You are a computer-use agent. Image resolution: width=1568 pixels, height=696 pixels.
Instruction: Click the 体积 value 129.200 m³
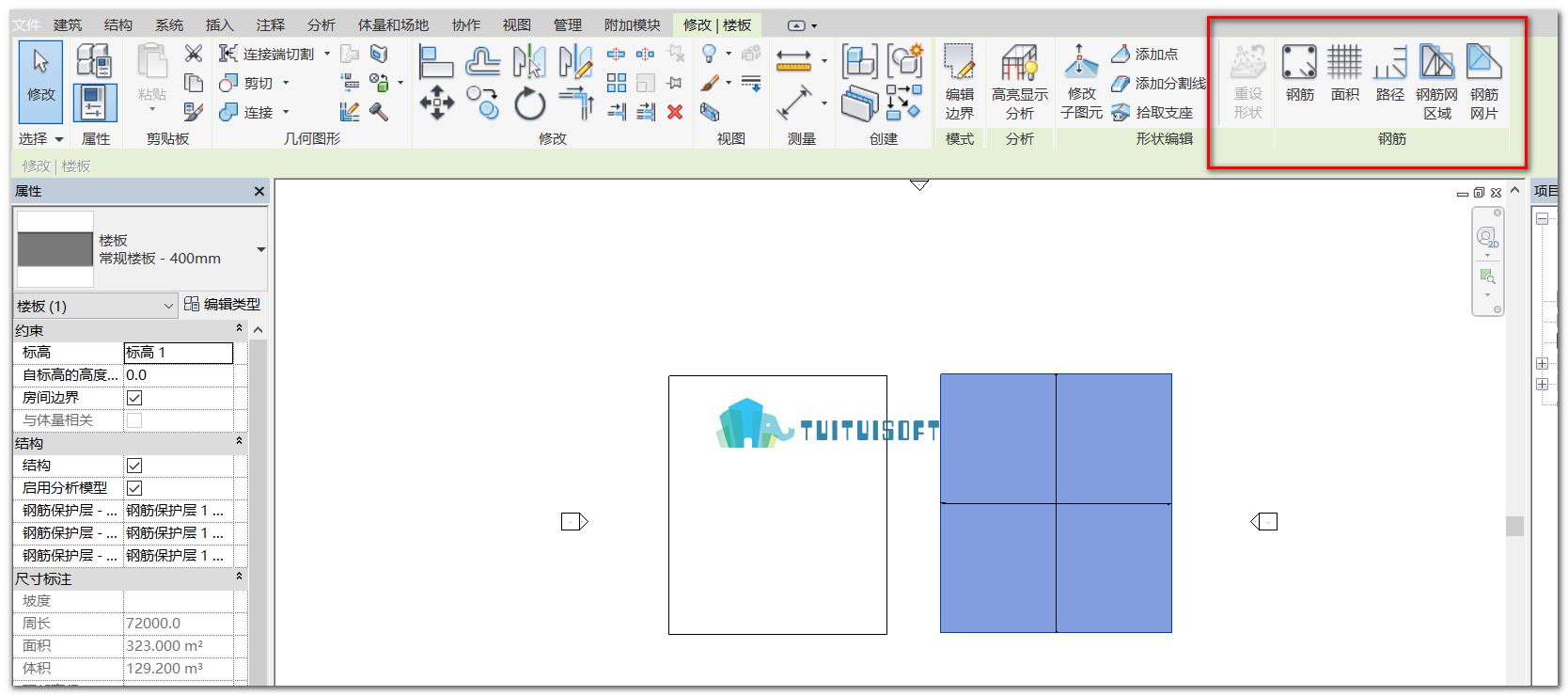pyautogui.click(x=179, y=669)
